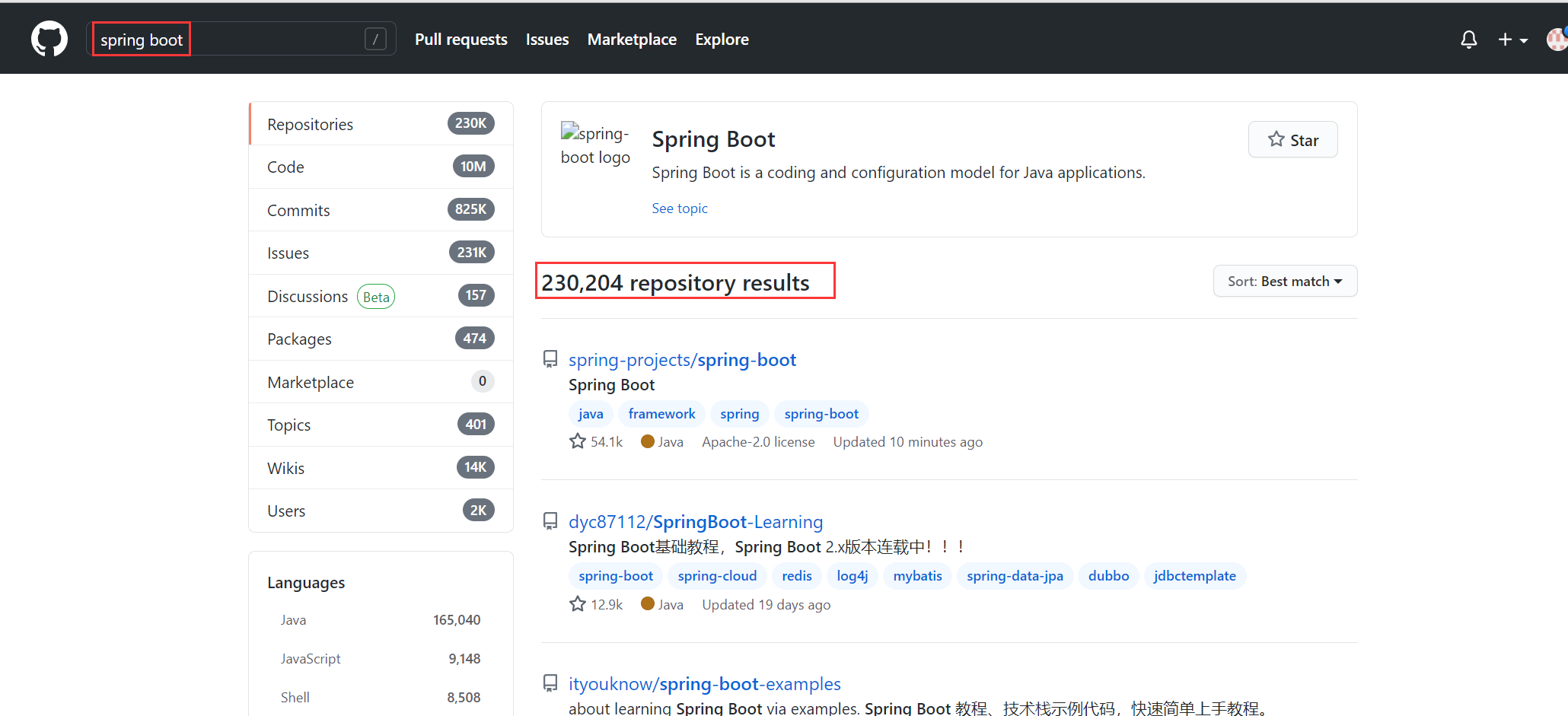Screen dimensions: 1568x716
Task: Go to Issues in top navigation
Action: (547, 40)
